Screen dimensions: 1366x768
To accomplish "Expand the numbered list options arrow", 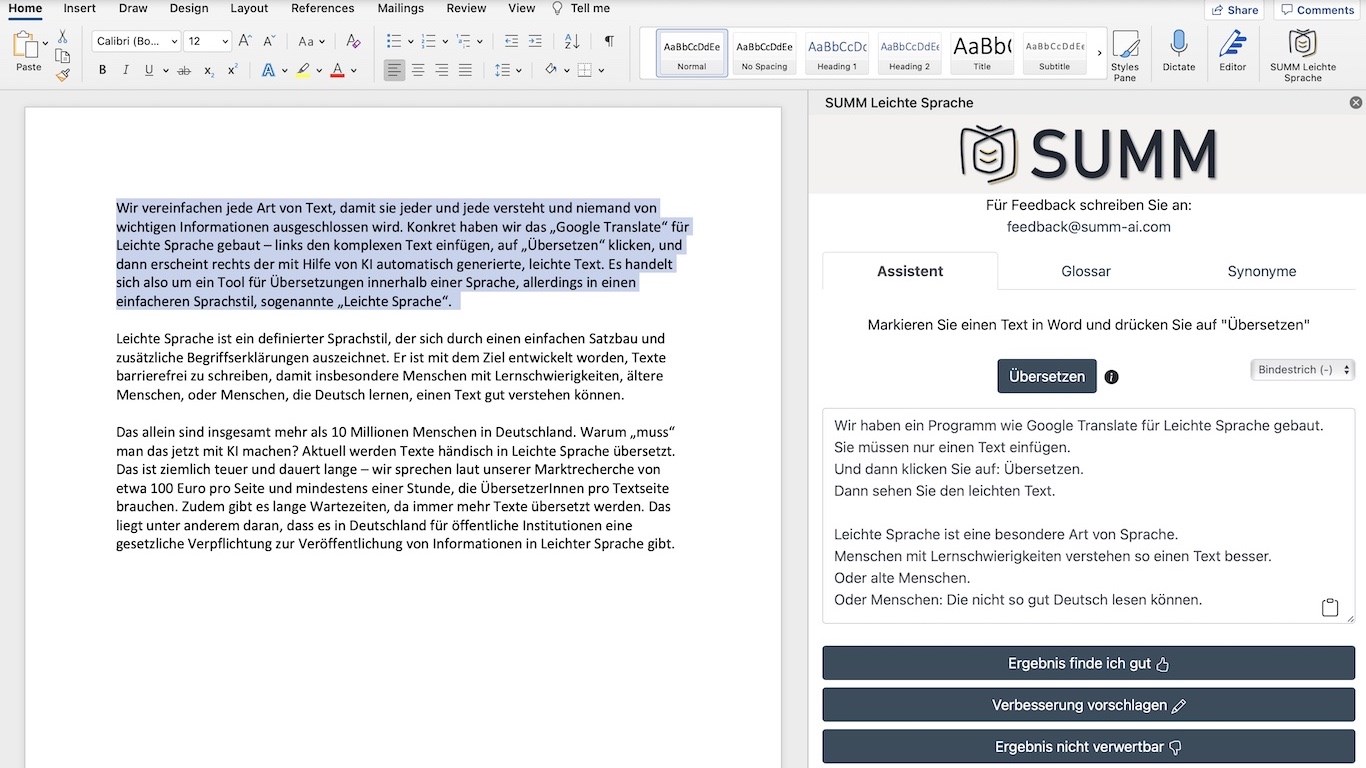I will coord(445,42).
